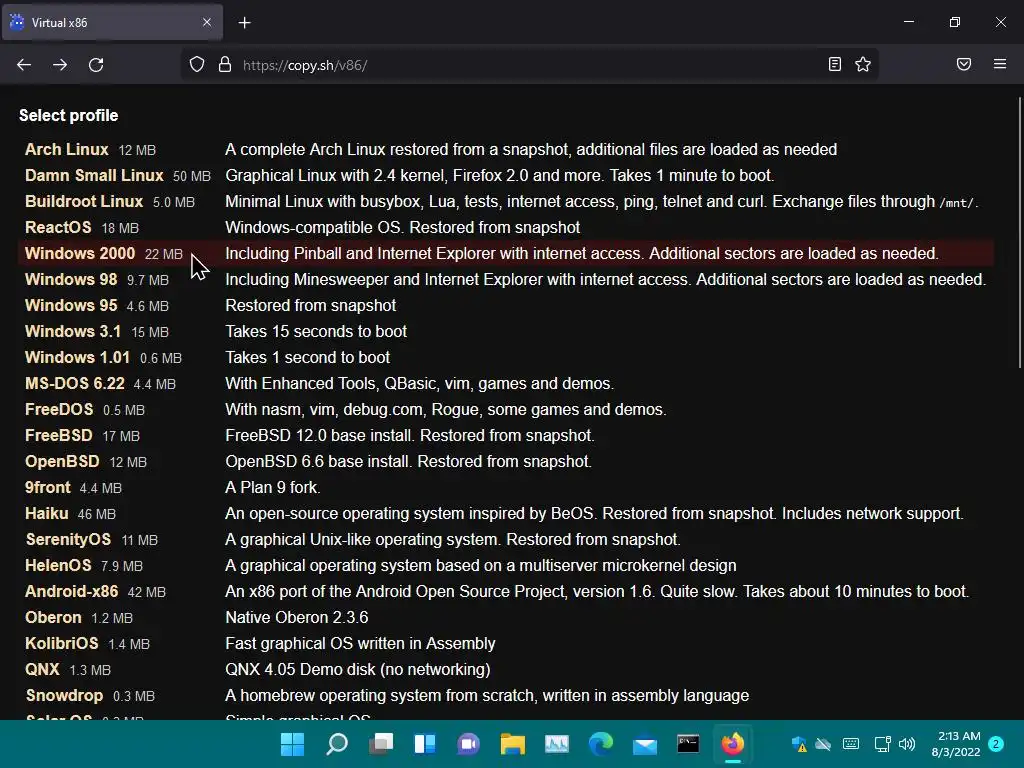Open Widgets from the taskbar
Screen dimensions: 1024x768
coord(424,744)
